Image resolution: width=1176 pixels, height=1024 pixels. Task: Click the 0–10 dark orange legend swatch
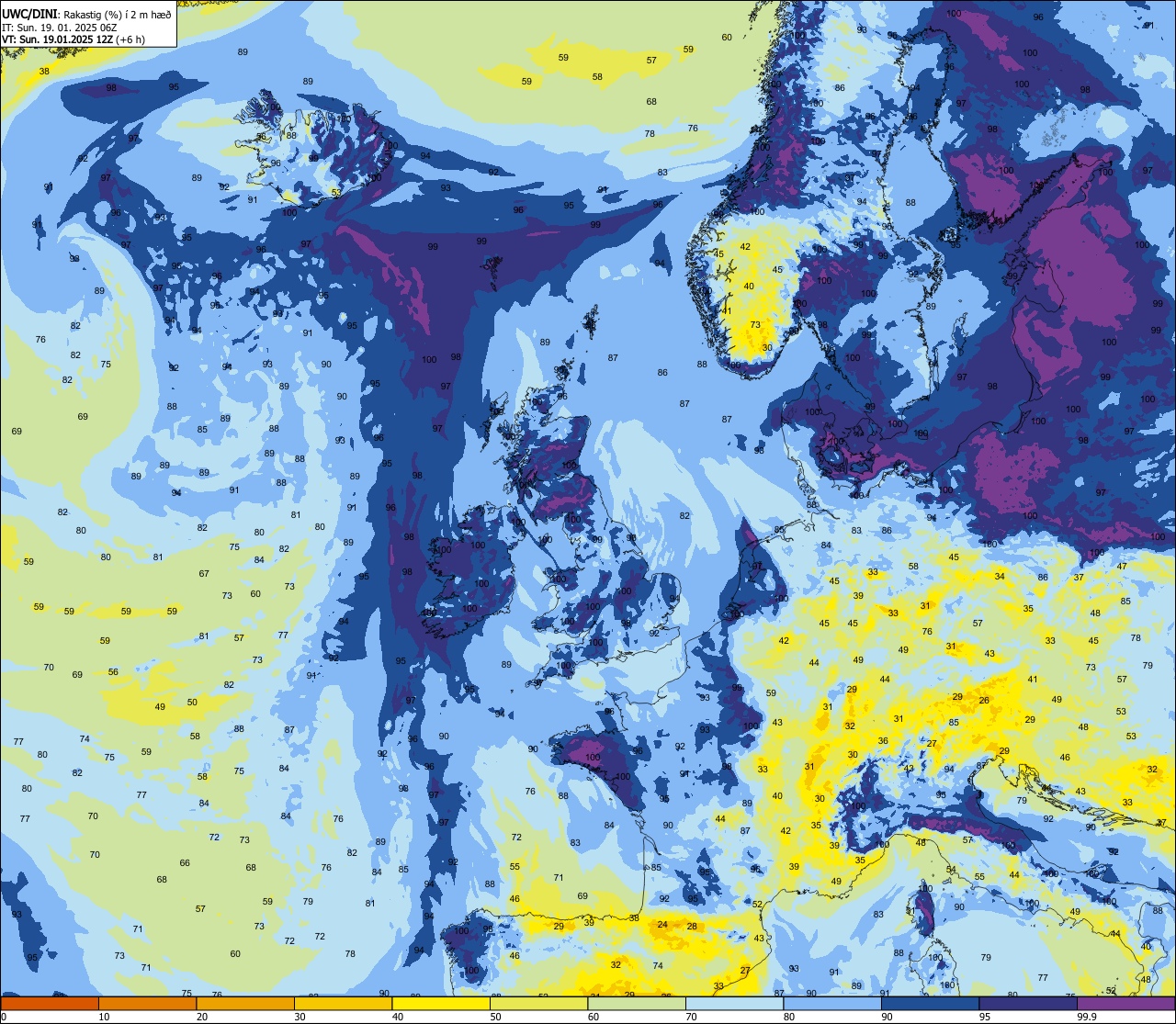(x=50, y=1003)
